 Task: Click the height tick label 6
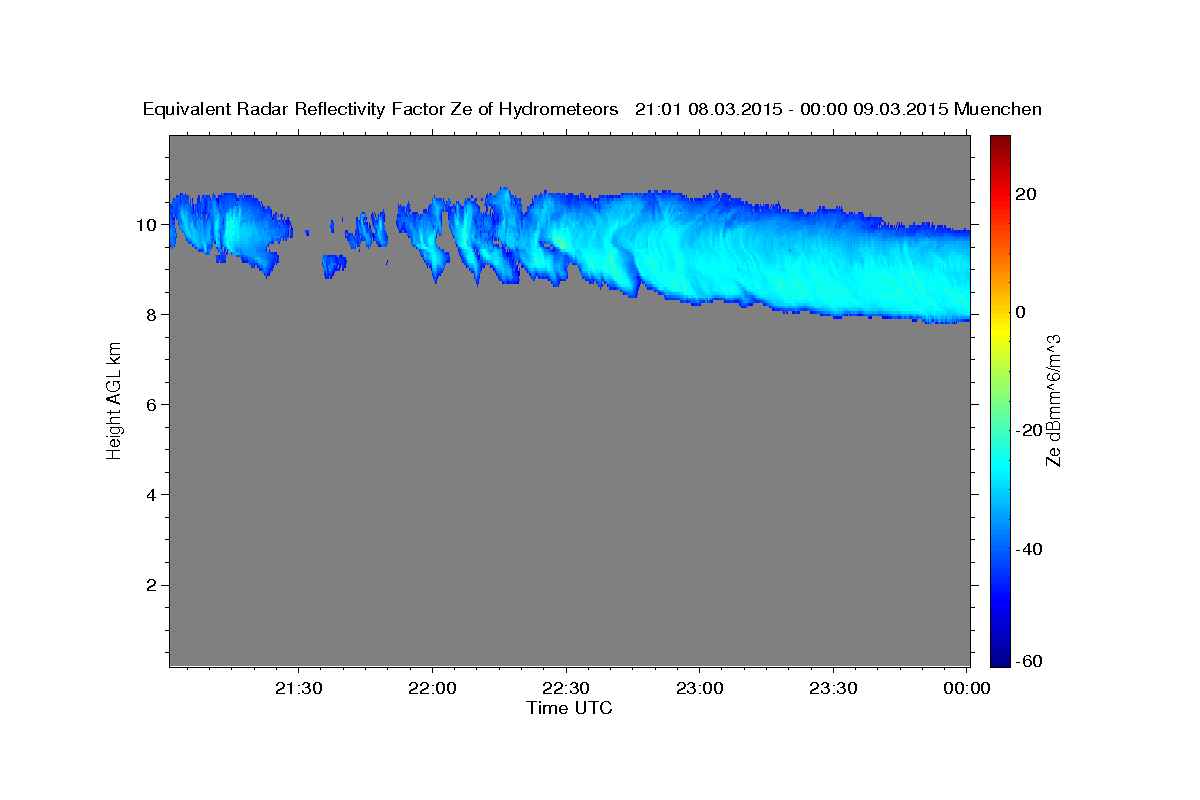[154, 405]
